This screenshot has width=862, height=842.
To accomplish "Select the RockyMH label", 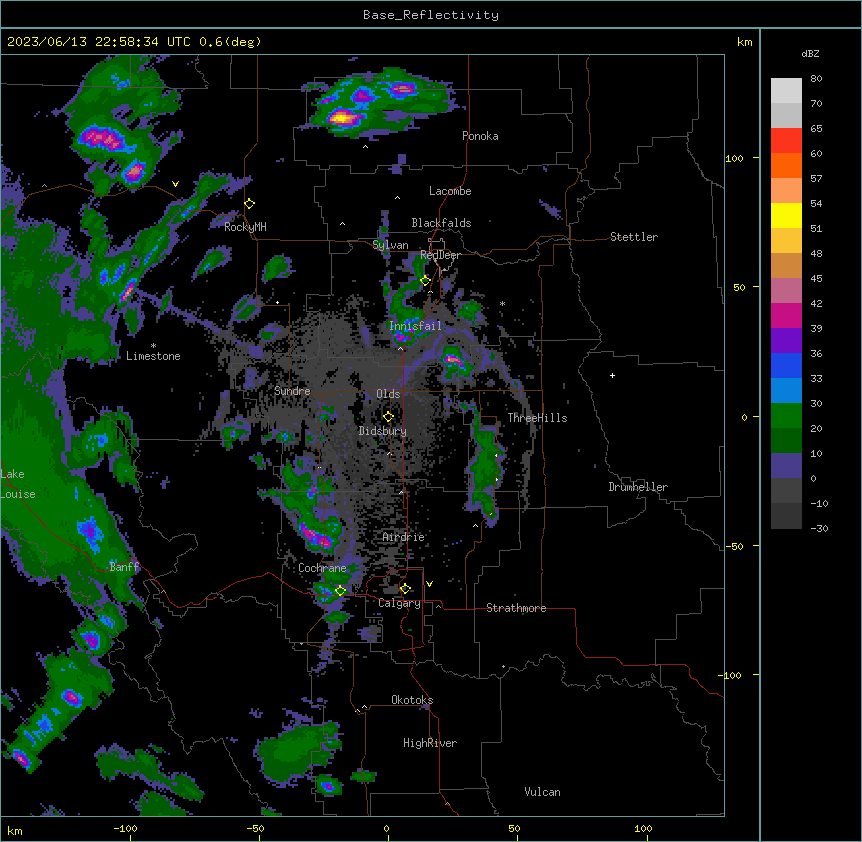I will click(x=245, y=227).
